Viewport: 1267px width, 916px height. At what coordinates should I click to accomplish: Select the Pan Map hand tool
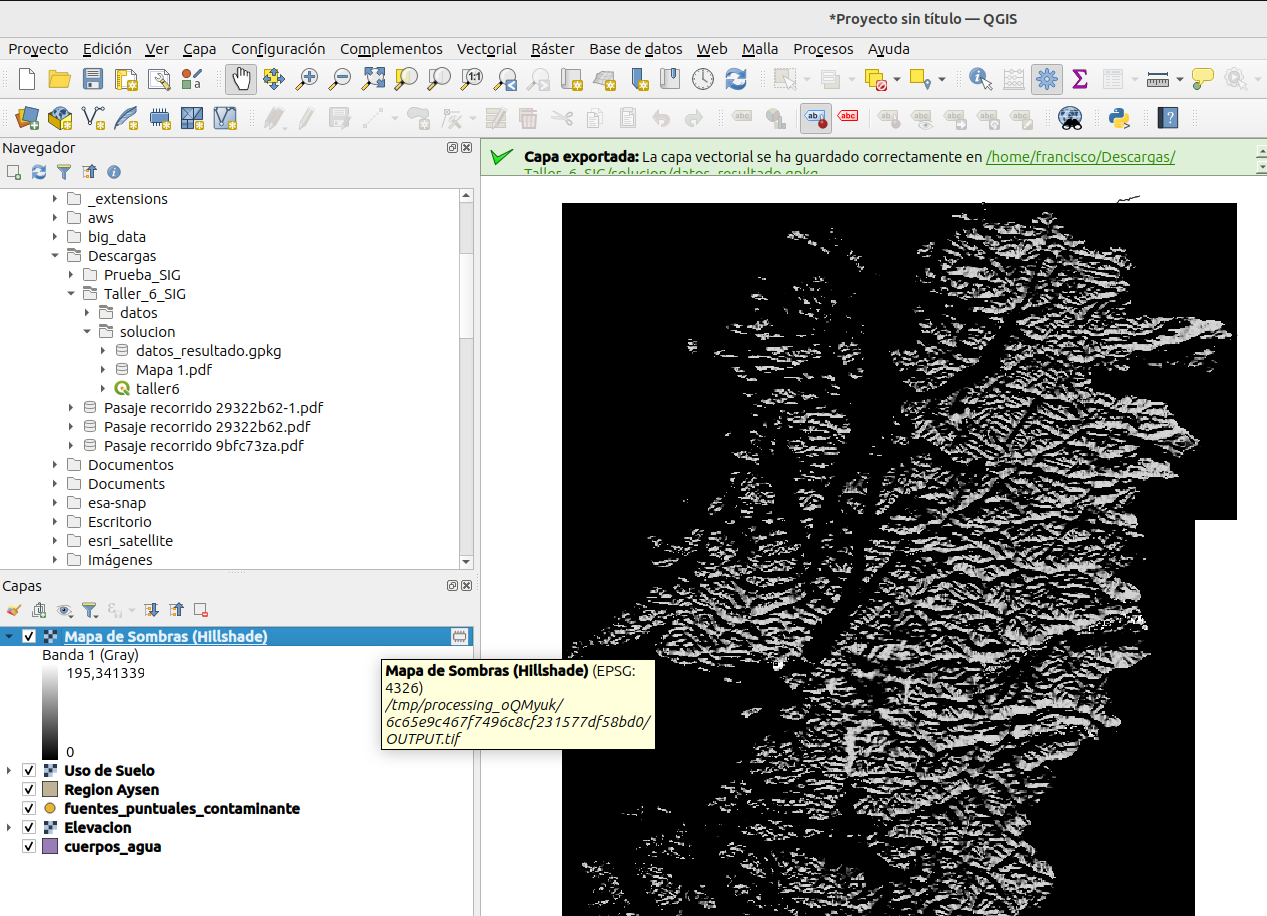point(240,79)
